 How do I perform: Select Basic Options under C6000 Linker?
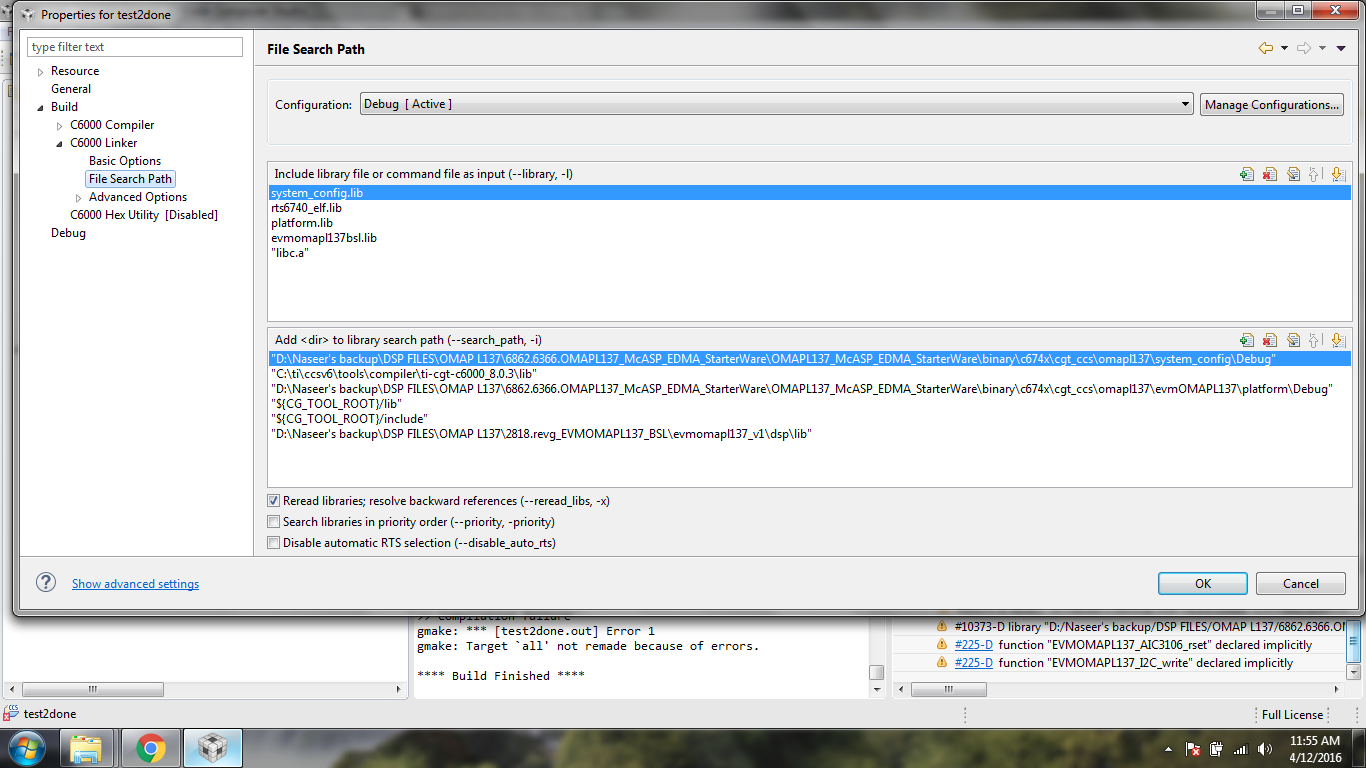pyautogui.click(x=125, y=161)
